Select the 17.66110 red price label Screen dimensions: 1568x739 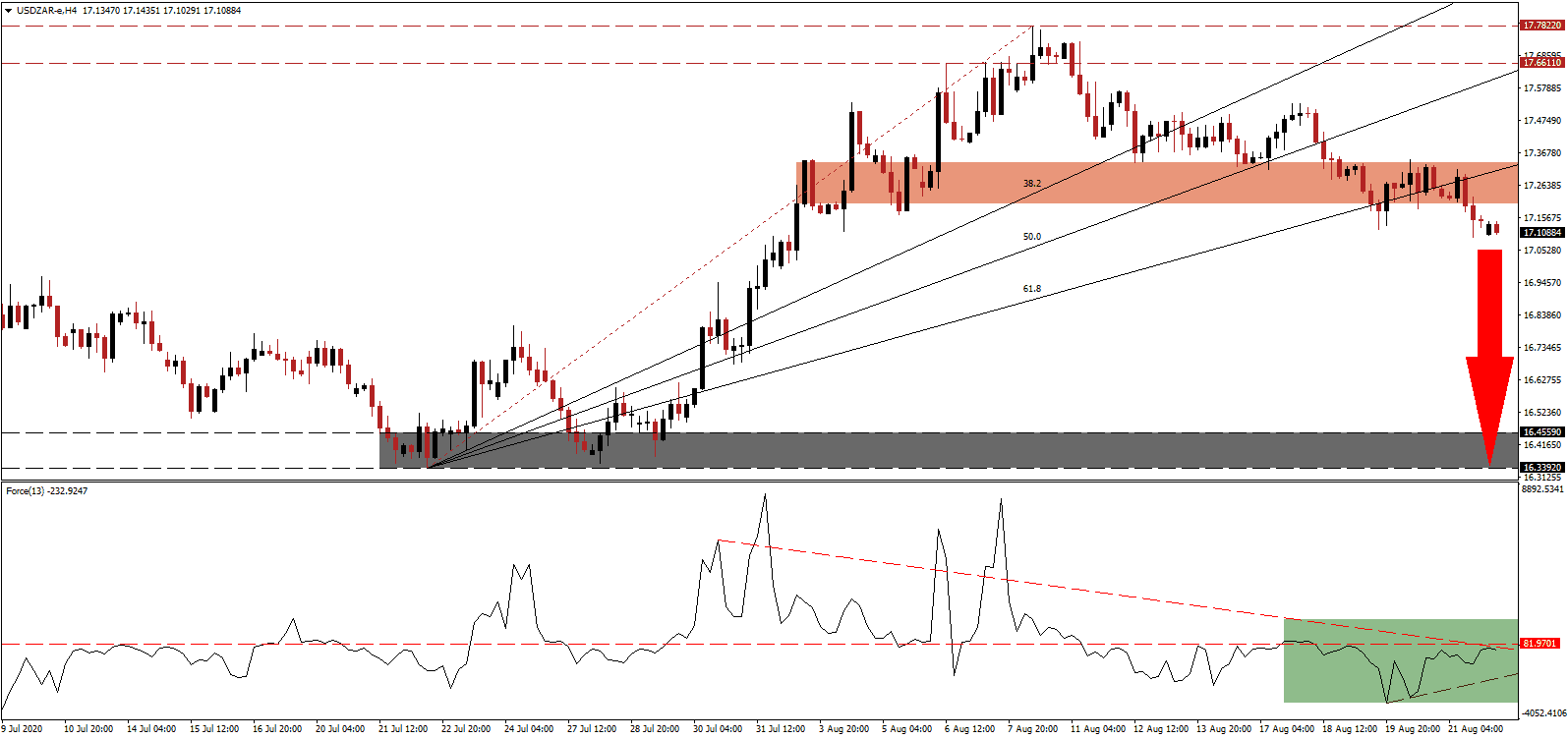point(1541,63)
